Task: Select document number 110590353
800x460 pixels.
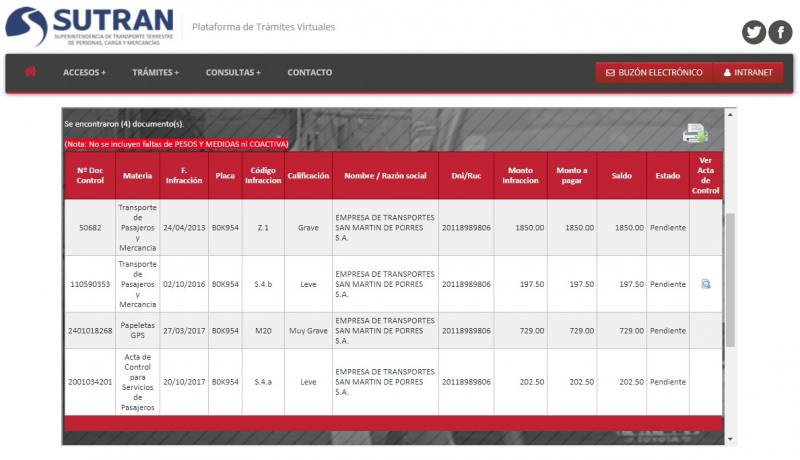Action: click(90, 284)
